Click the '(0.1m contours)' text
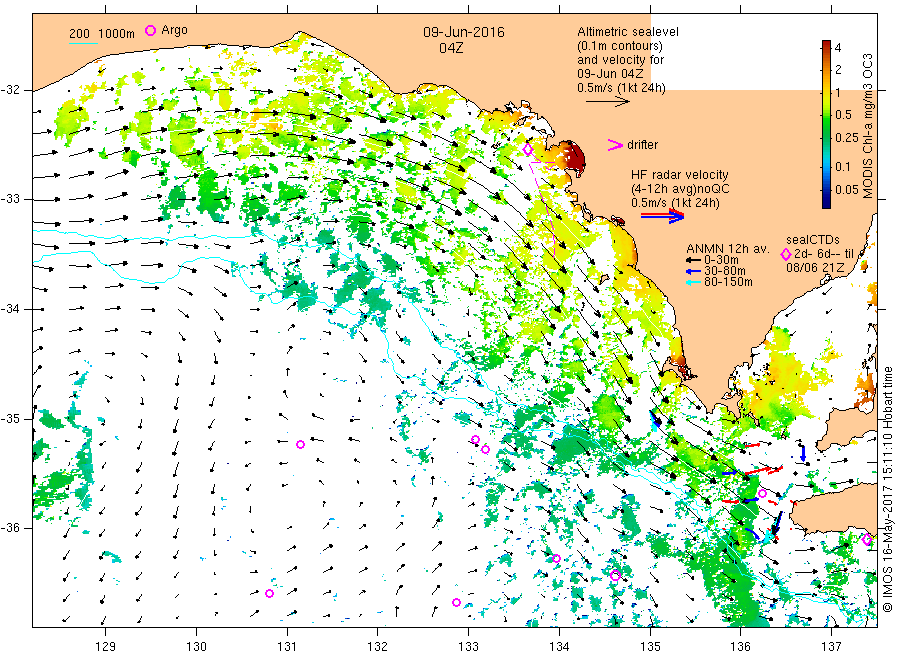900x660 pixels. coord(619,46)
